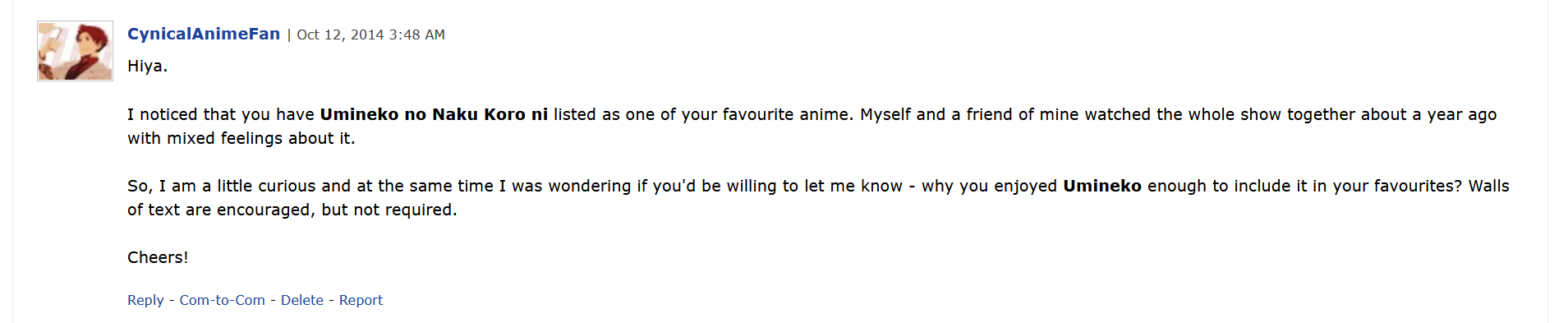
Task: Click the word 'Walls' in the comment
Action: (1489, 186)
